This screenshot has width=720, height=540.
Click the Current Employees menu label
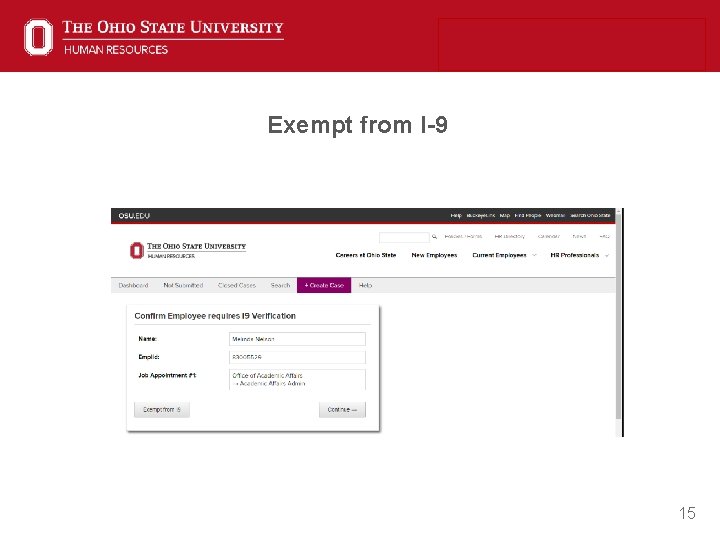[499, 255]
